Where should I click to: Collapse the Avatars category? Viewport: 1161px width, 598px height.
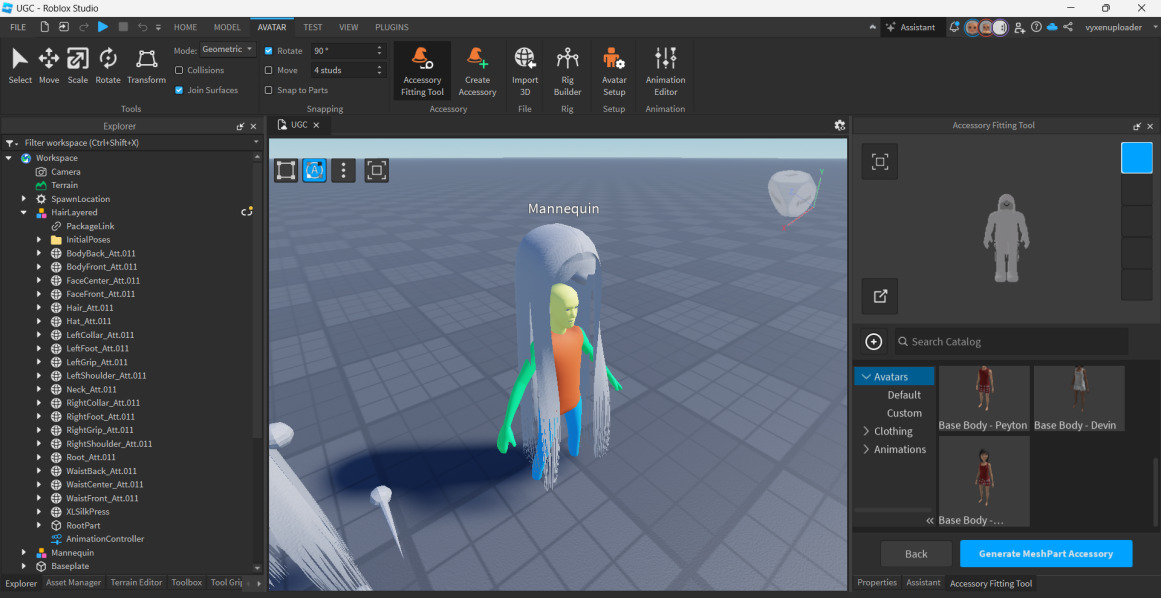[864, 377]
